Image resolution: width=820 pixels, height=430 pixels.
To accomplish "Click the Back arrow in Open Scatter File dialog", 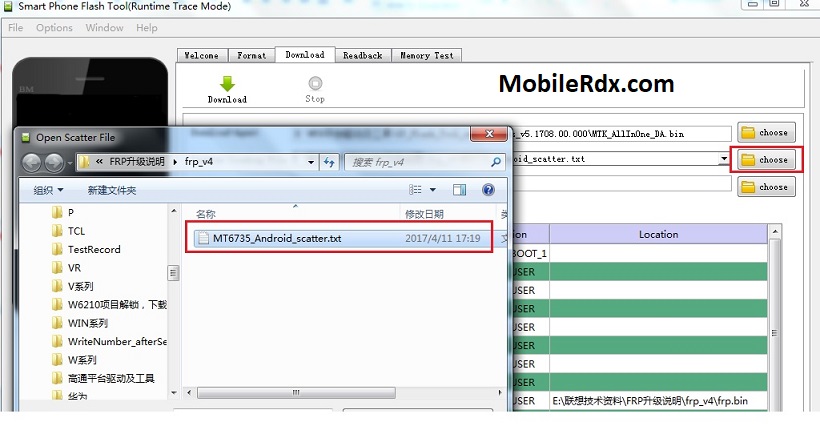I will tap(31, 163).
